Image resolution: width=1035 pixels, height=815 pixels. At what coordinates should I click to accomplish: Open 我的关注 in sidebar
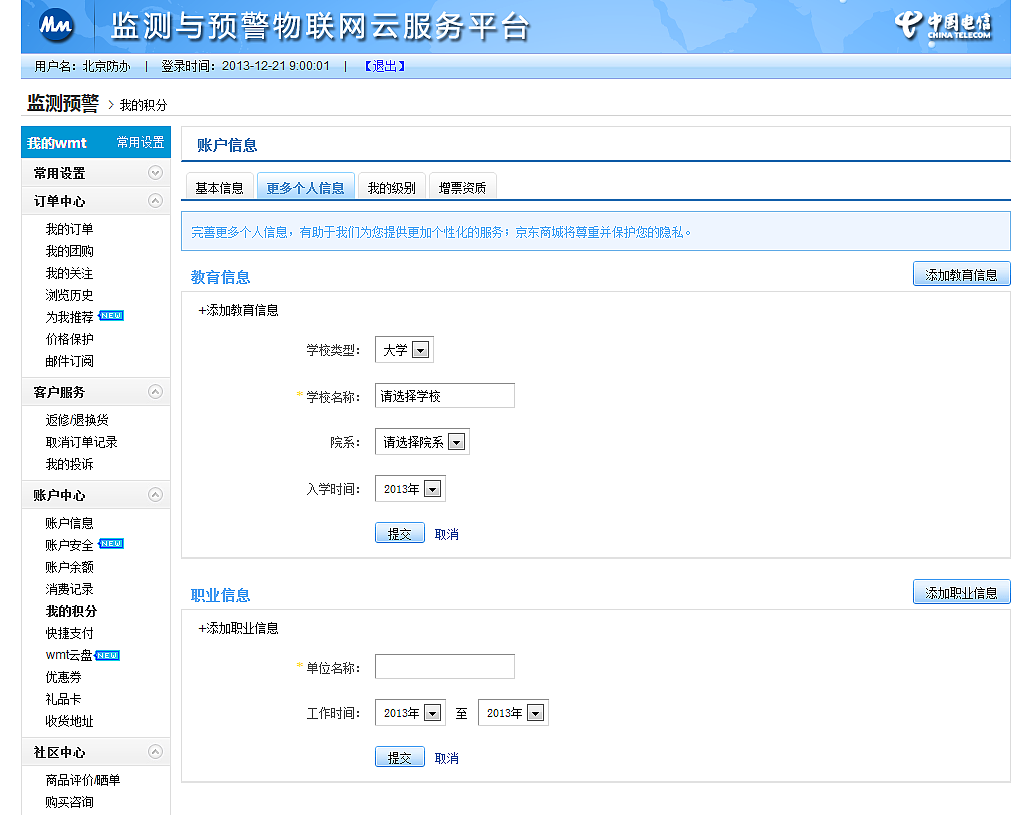pyautogui.click(x=69, y=273)
